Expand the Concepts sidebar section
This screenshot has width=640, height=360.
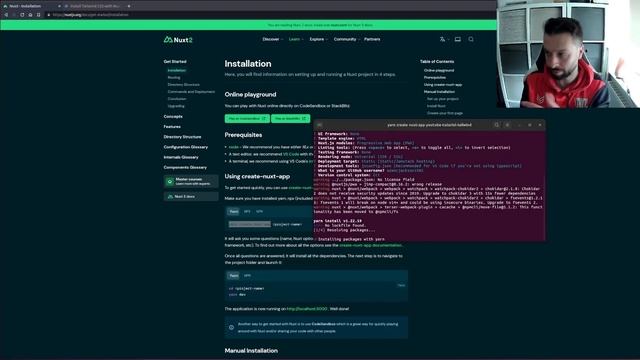(173, 116)
